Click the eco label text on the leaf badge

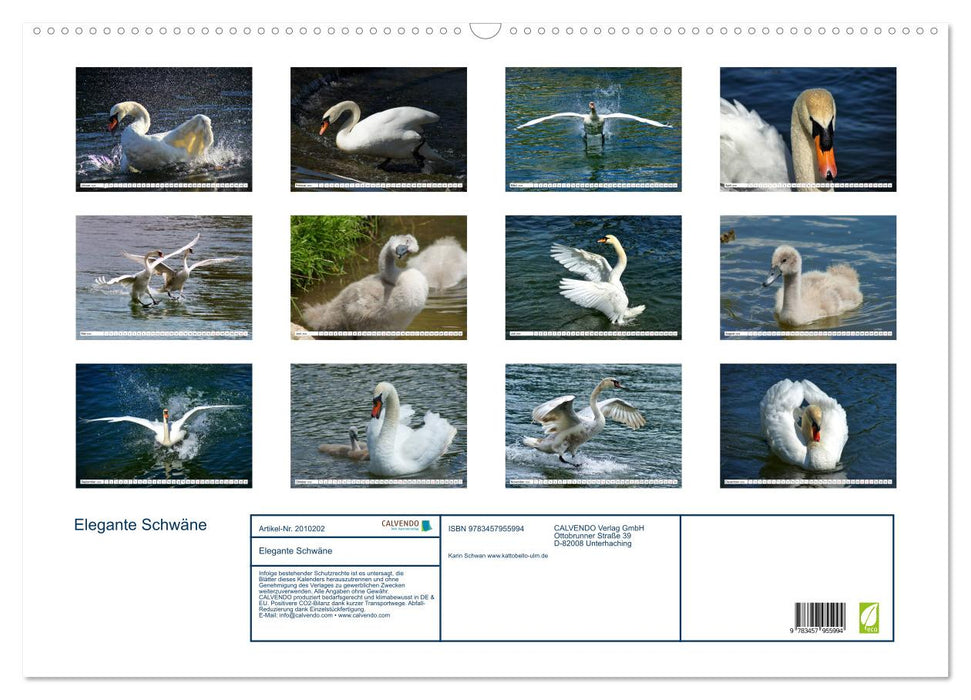click(x=870, y=630)
